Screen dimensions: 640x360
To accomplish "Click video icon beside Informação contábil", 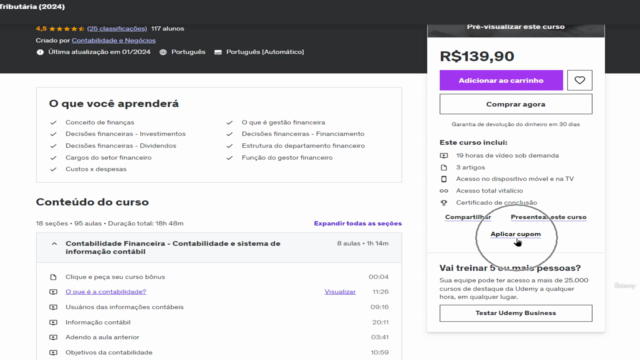I will click(x=53, y=322).
